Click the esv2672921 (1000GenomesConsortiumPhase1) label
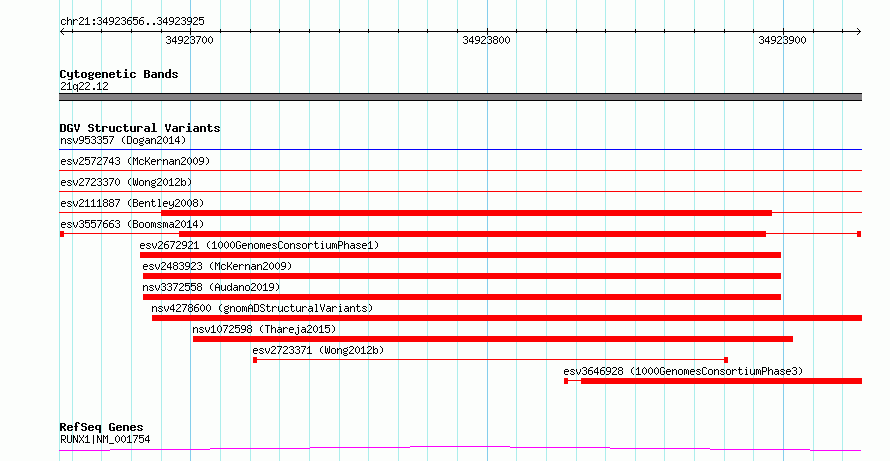The height and width of the screenshot is (461, 890). coord(259,245)
